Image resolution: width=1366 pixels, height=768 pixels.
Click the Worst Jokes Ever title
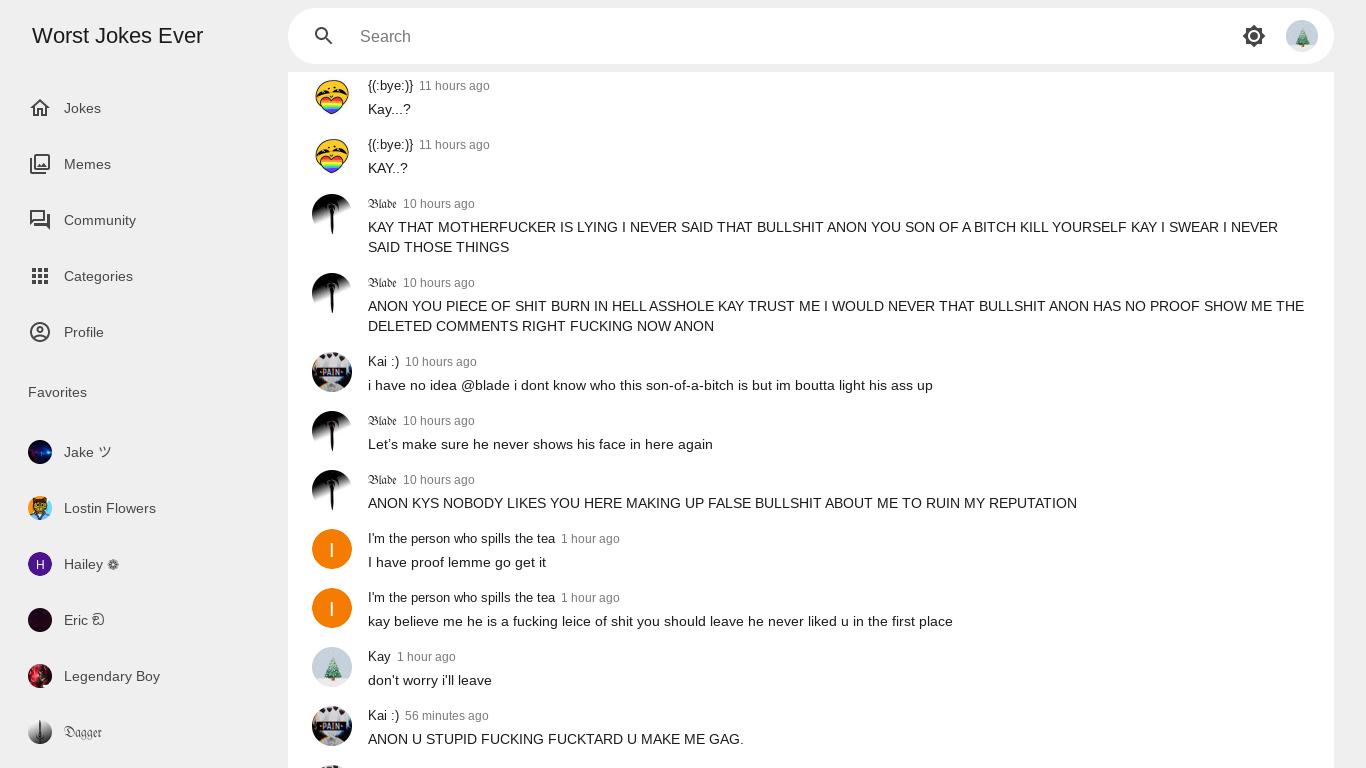[x=117, y=36]
